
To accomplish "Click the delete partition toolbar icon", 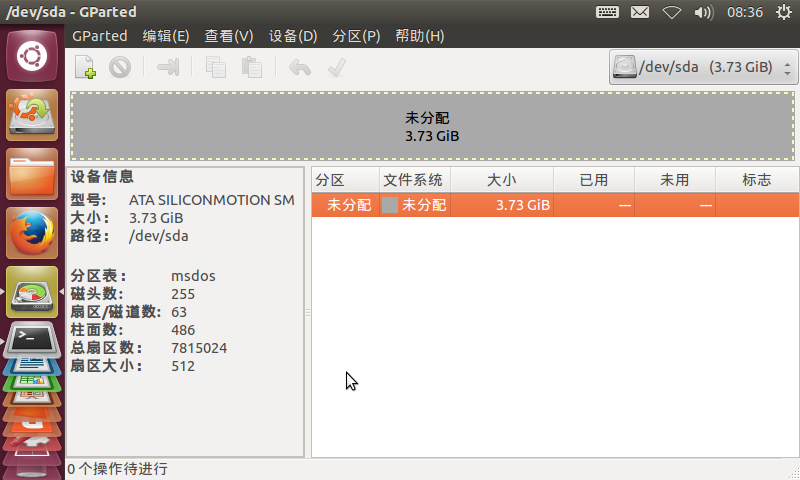I will pyautogui.click(x=120, y=67).
